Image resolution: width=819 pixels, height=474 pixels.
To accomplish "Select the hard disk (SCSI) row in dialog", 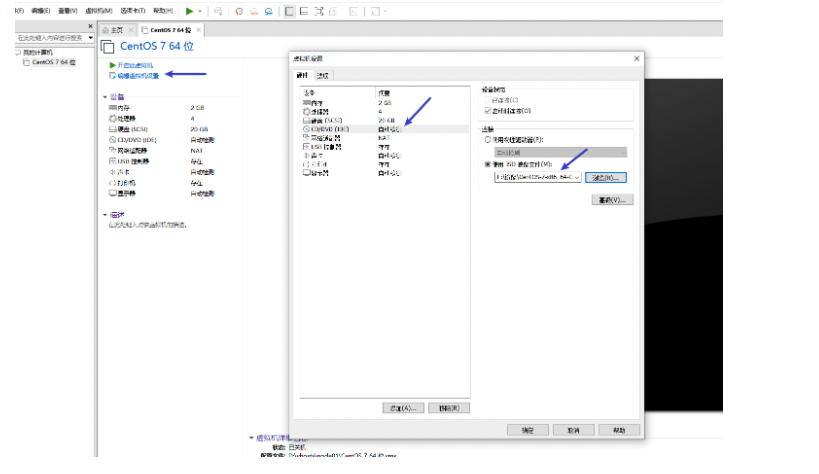I will click(325, 120).
